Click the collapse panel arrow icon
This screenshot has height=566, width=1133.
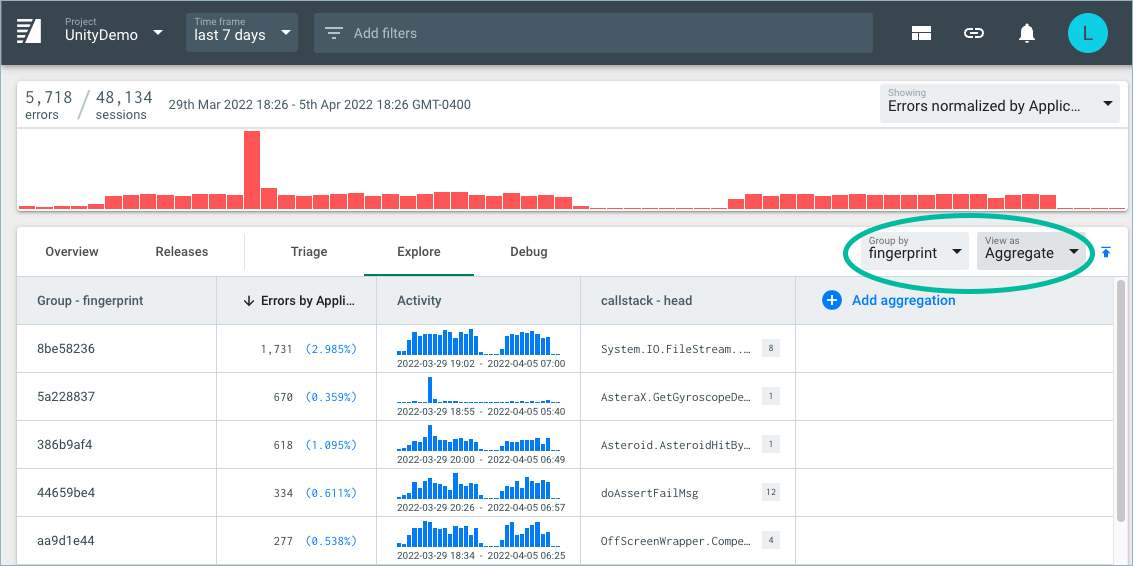coord(1105,252)
